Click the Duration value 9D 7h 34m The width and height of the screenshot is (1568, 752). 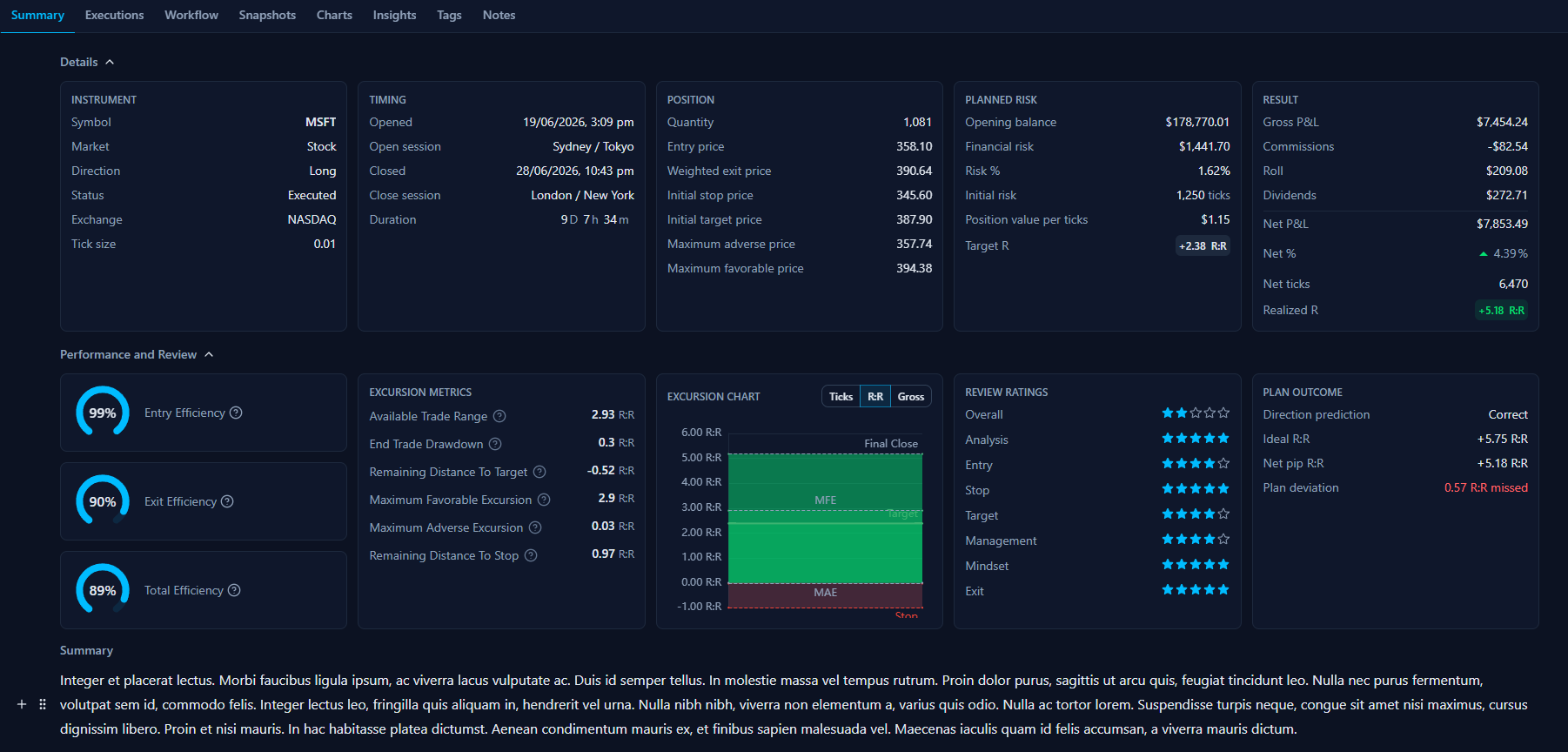click(x=595, y=219)
